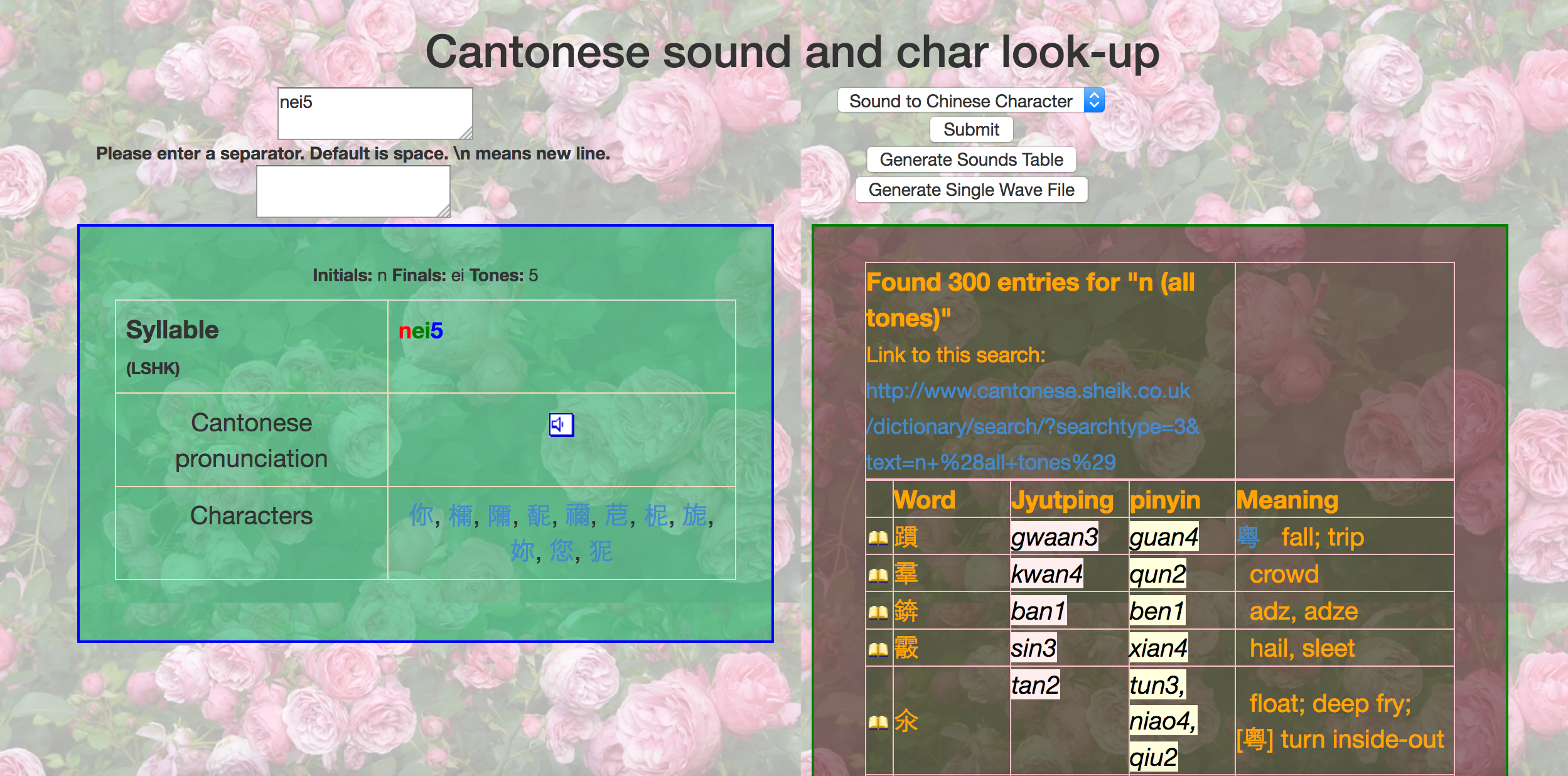
Task: Select the jyutping link gwaan3
Action: [x=1055, y=537]
